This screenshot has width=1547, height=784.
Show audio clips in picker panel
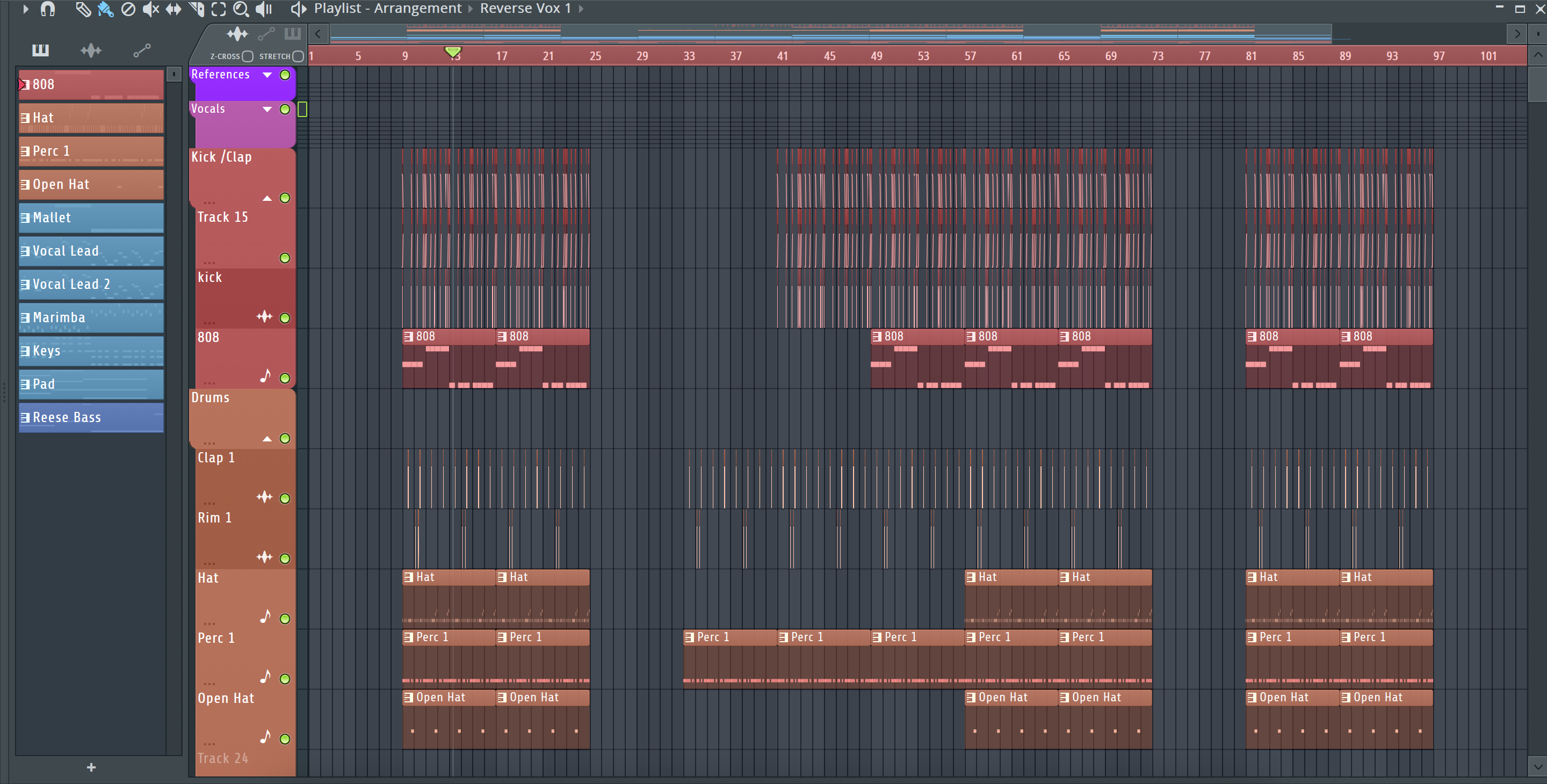91,50
